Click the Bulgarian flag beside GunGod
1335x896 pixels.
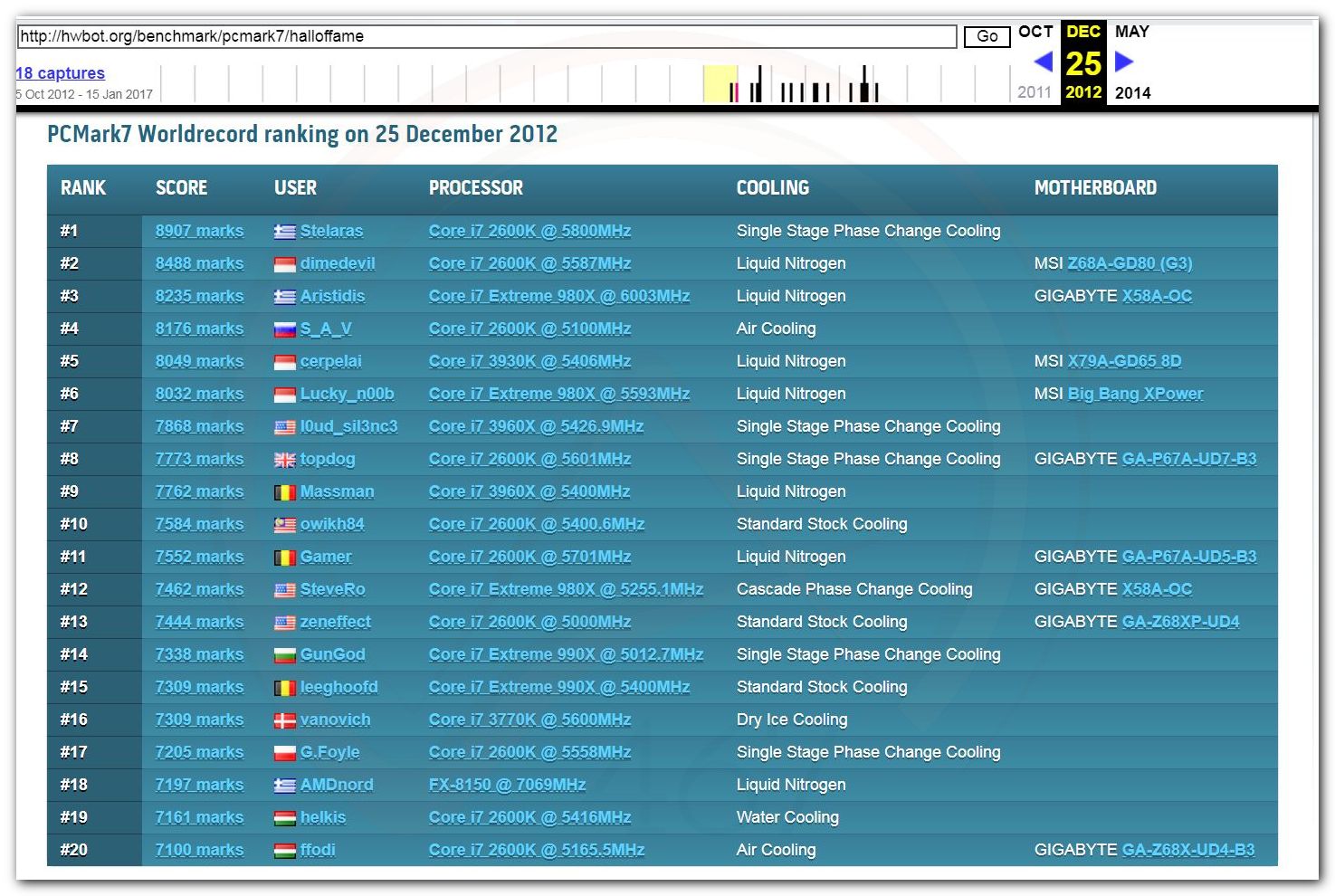click(284, 655)
